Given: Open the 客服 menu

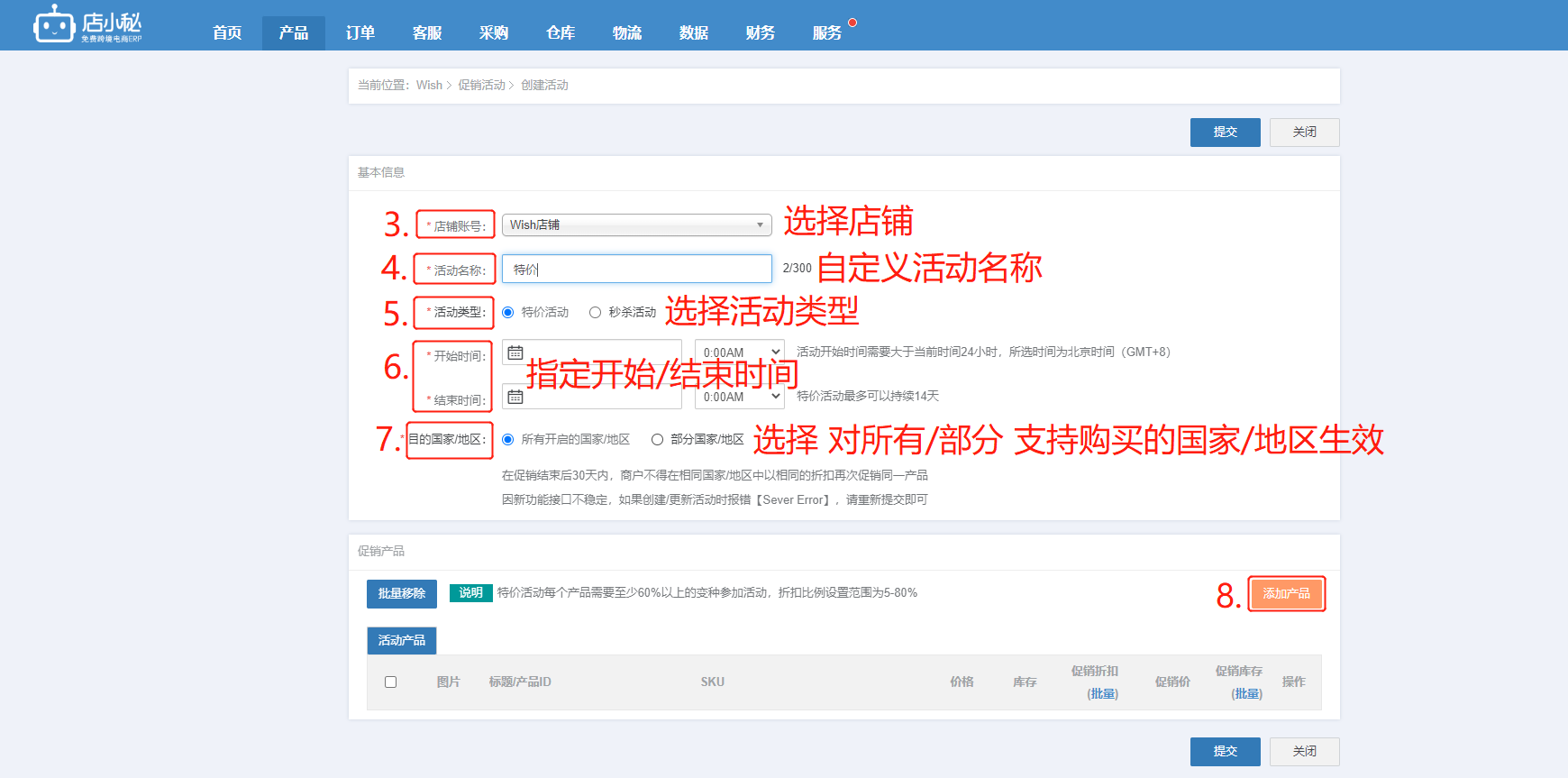Looking at the screenshot, I should [427, 33].
